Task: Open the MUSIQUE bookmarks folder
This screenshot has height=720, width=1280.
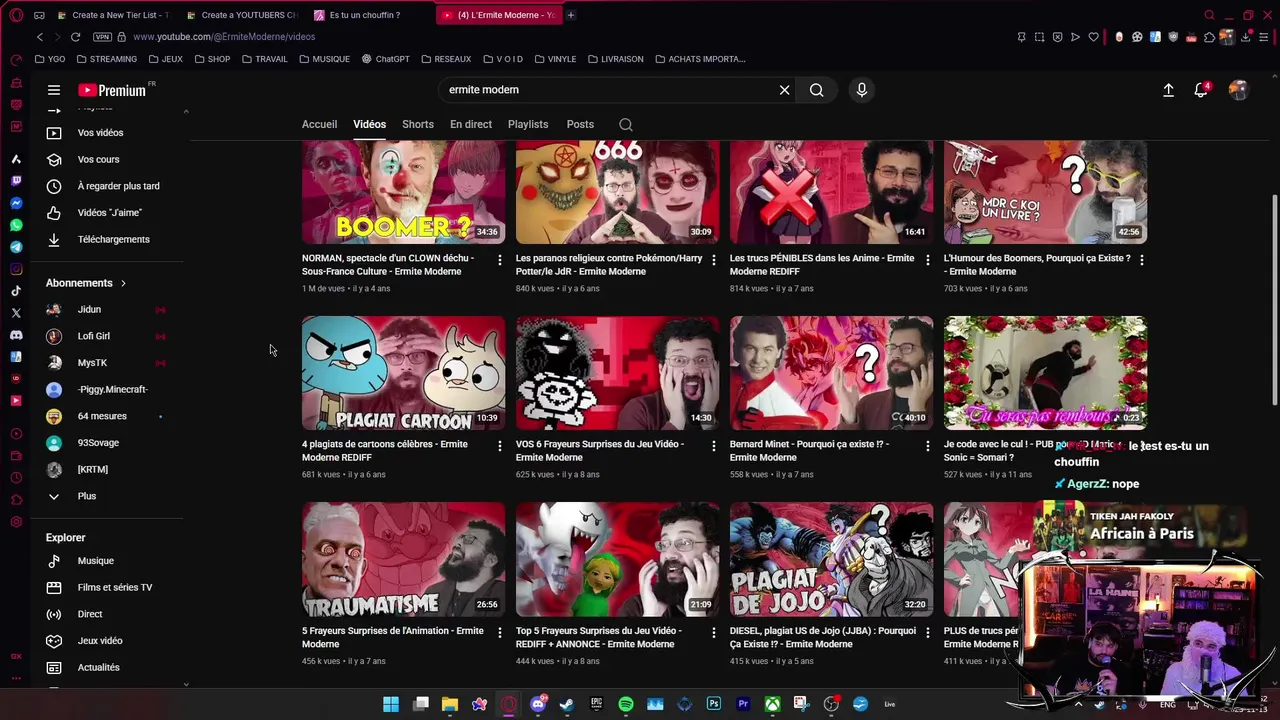Action: coord(324,59)
